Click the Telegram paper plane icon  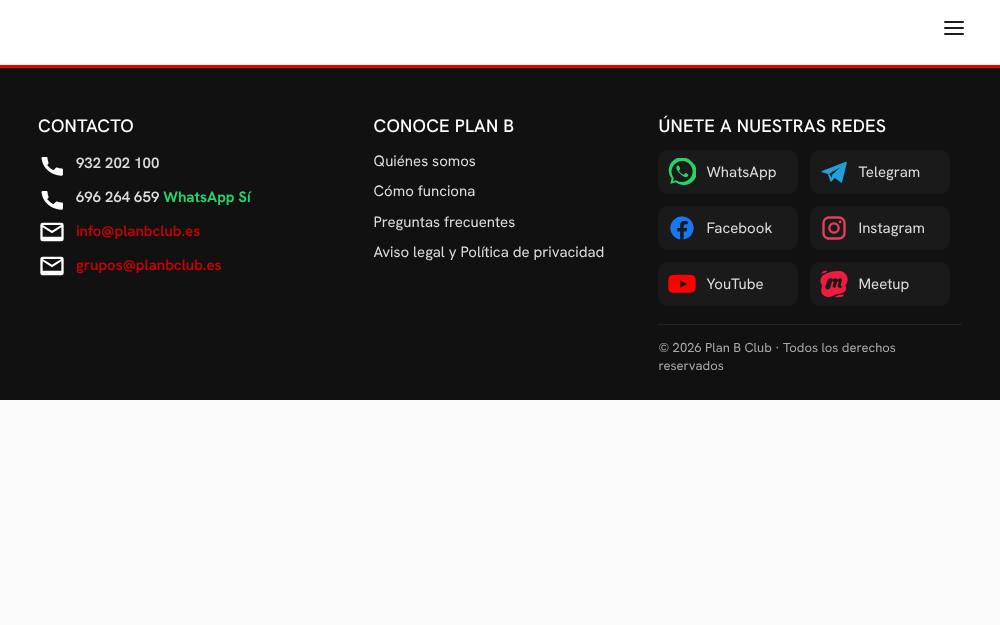click(834, 172)
